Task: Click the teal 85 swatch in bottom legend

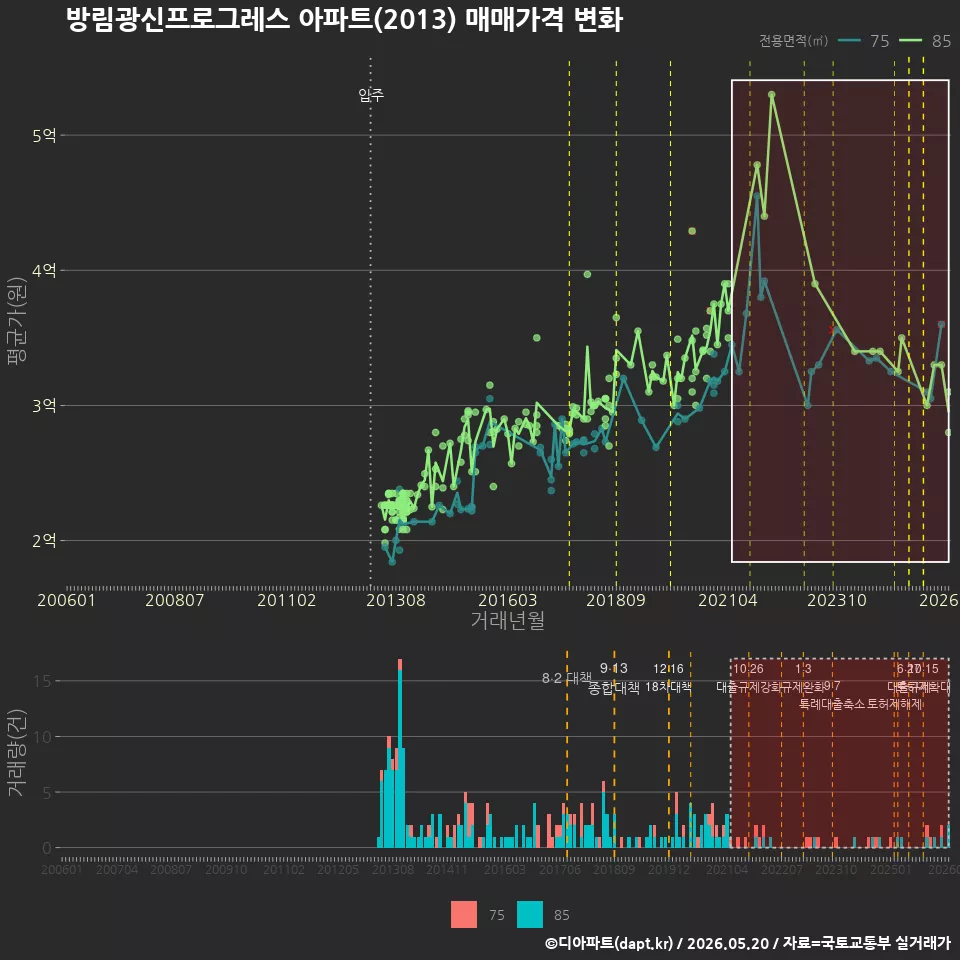Action: click(x=530, y=915)
